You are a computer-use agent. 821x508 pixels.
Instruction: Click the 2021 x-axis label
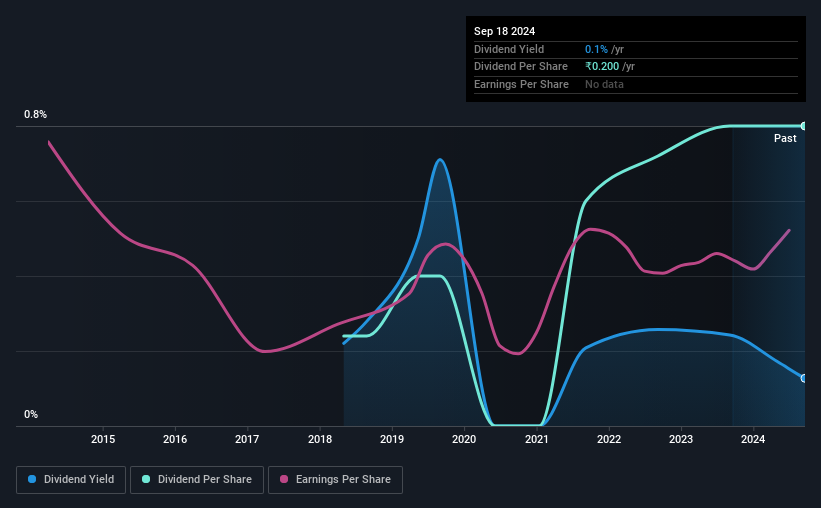[537, 439]
